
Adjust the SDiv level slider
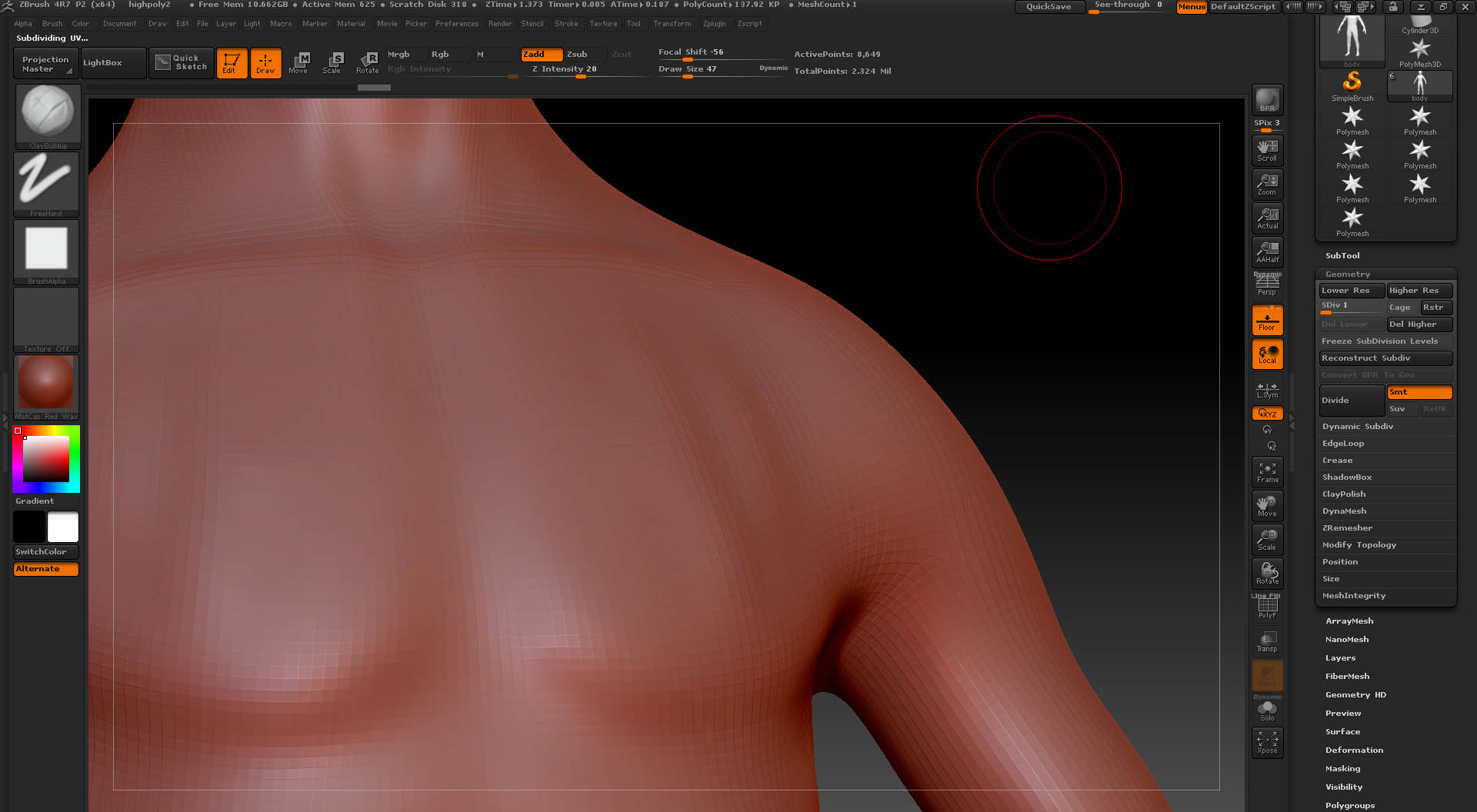click(1352, 307)
